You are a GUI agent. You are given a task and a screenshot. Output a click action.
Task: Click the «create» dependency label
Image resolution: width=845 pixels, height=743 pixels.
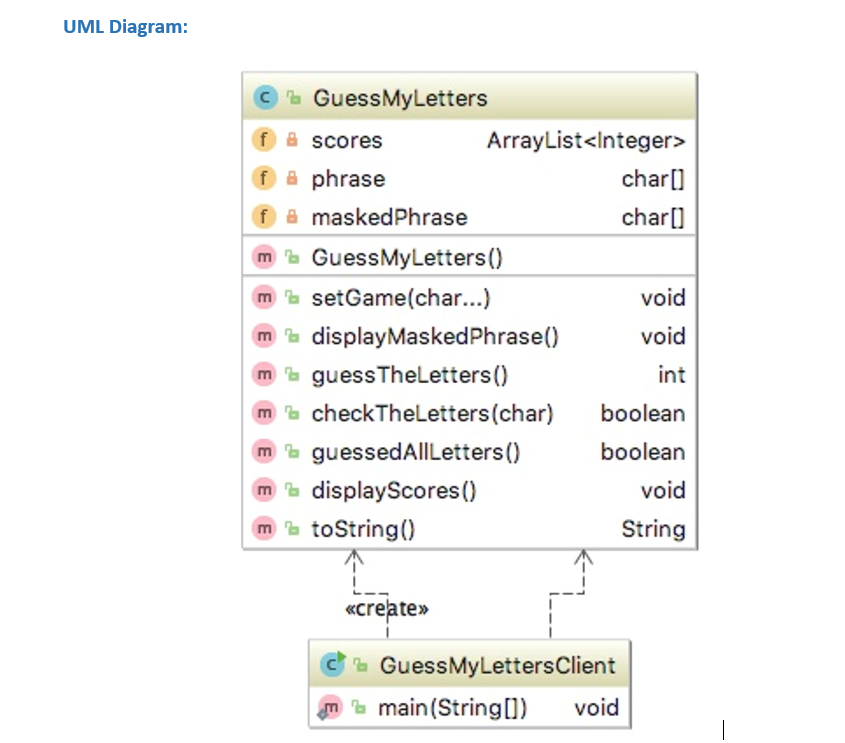[385, 607]
